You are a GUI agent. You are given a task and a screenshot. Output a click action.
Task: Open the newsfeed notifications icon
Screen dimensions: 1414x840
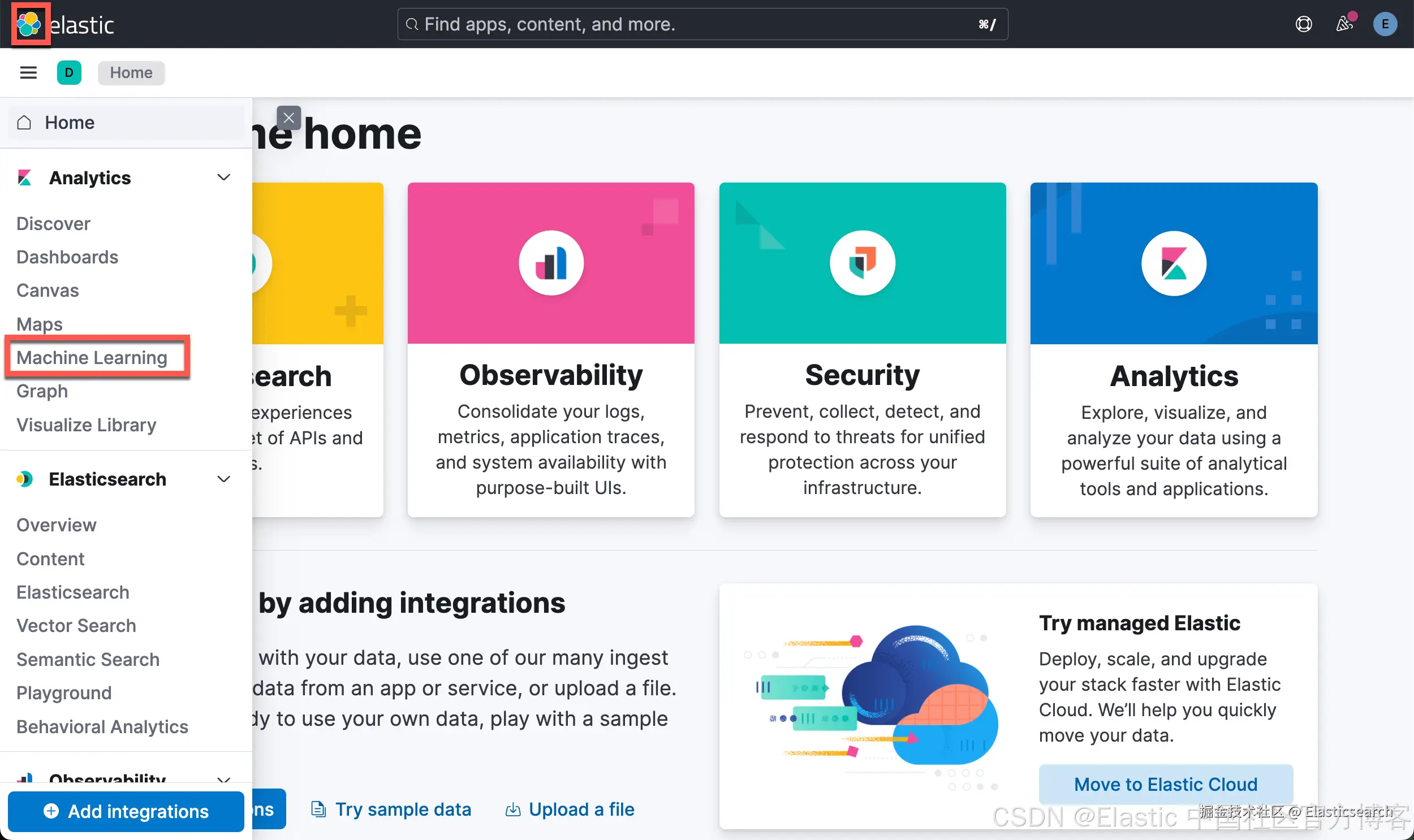tap(1344, 24)
